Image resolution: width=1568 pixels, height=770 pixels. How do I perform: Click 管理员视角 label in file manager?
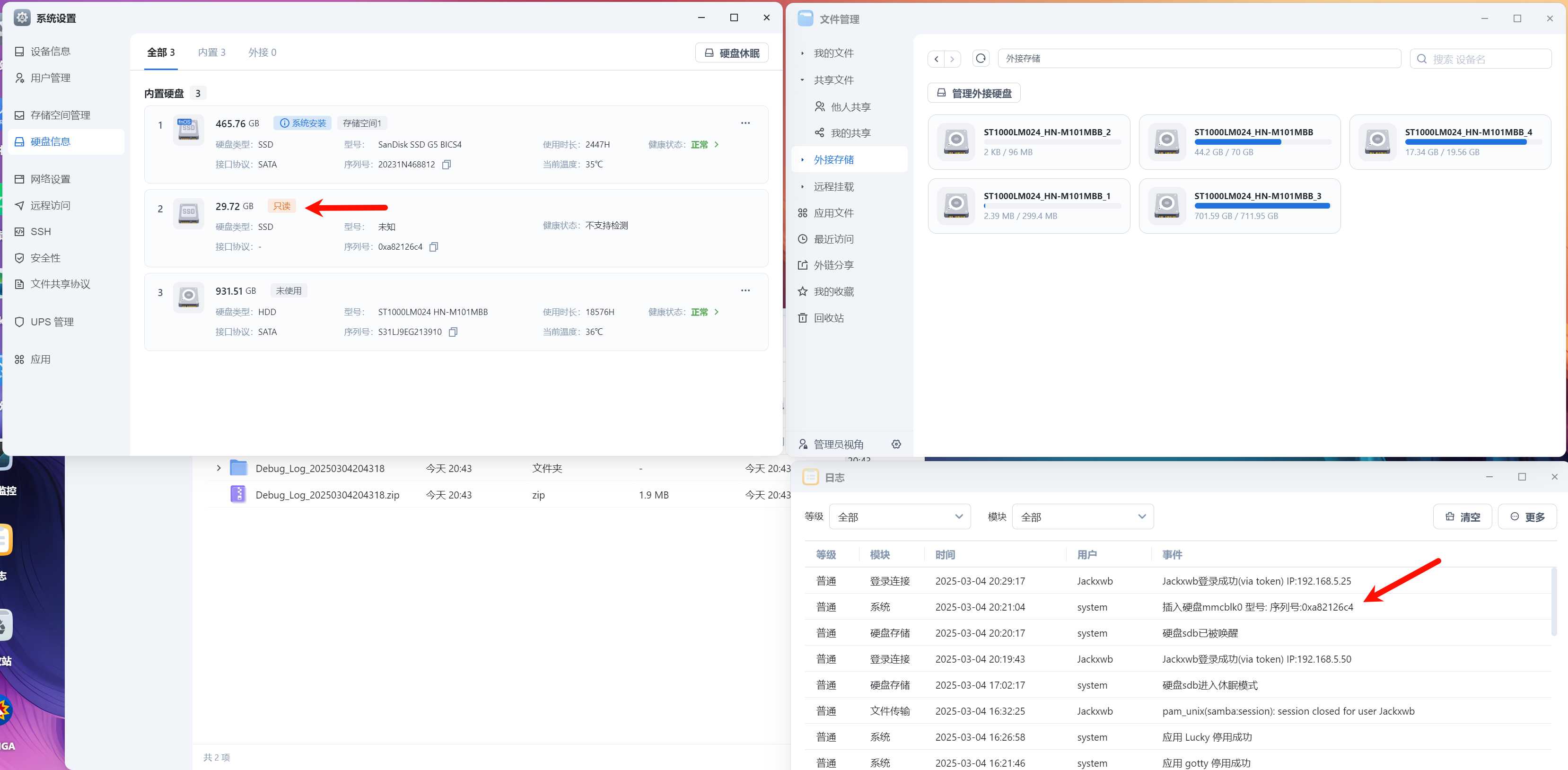(838, 444)
